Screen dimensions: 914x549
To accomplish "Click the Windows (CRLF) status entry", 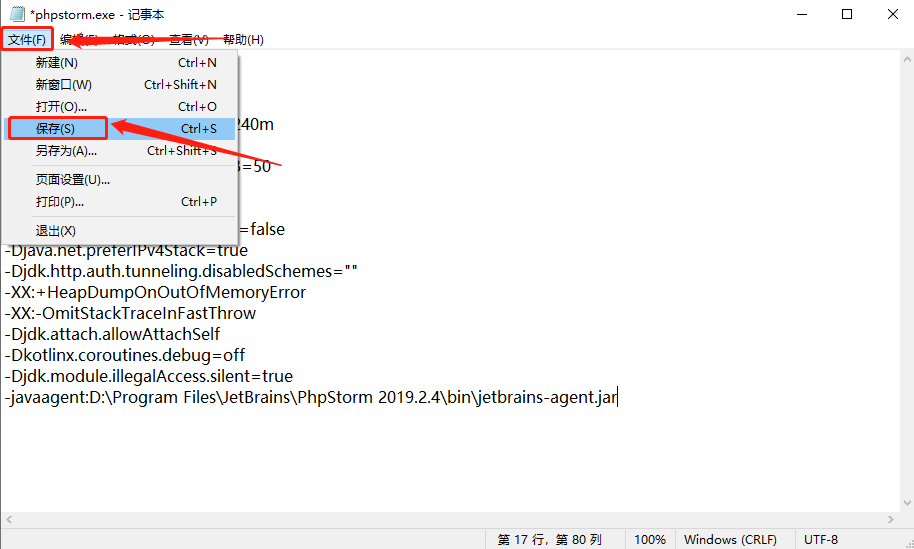I will (730, 540).
